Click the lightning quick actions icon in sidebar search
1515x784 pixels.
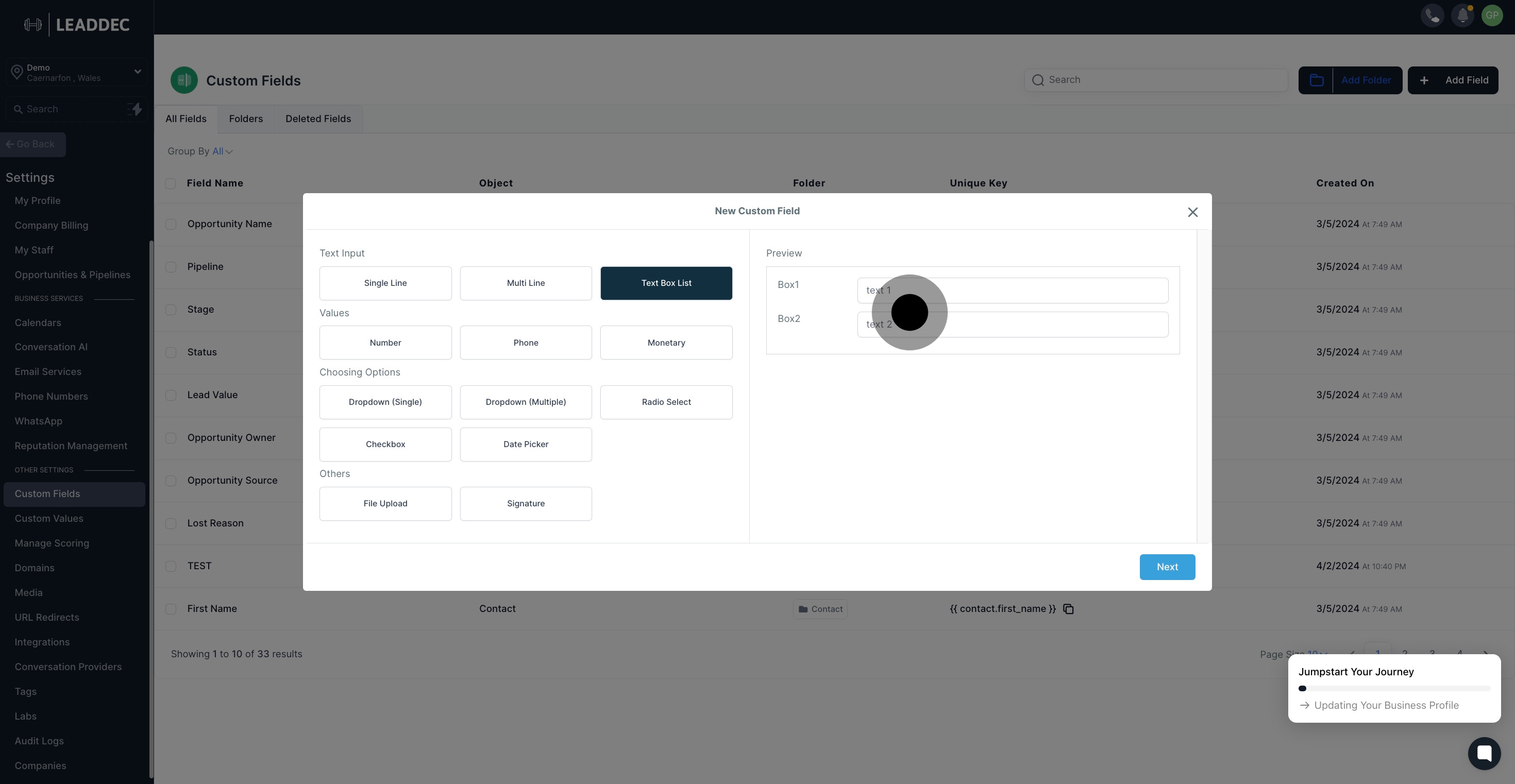pos(135,109)
